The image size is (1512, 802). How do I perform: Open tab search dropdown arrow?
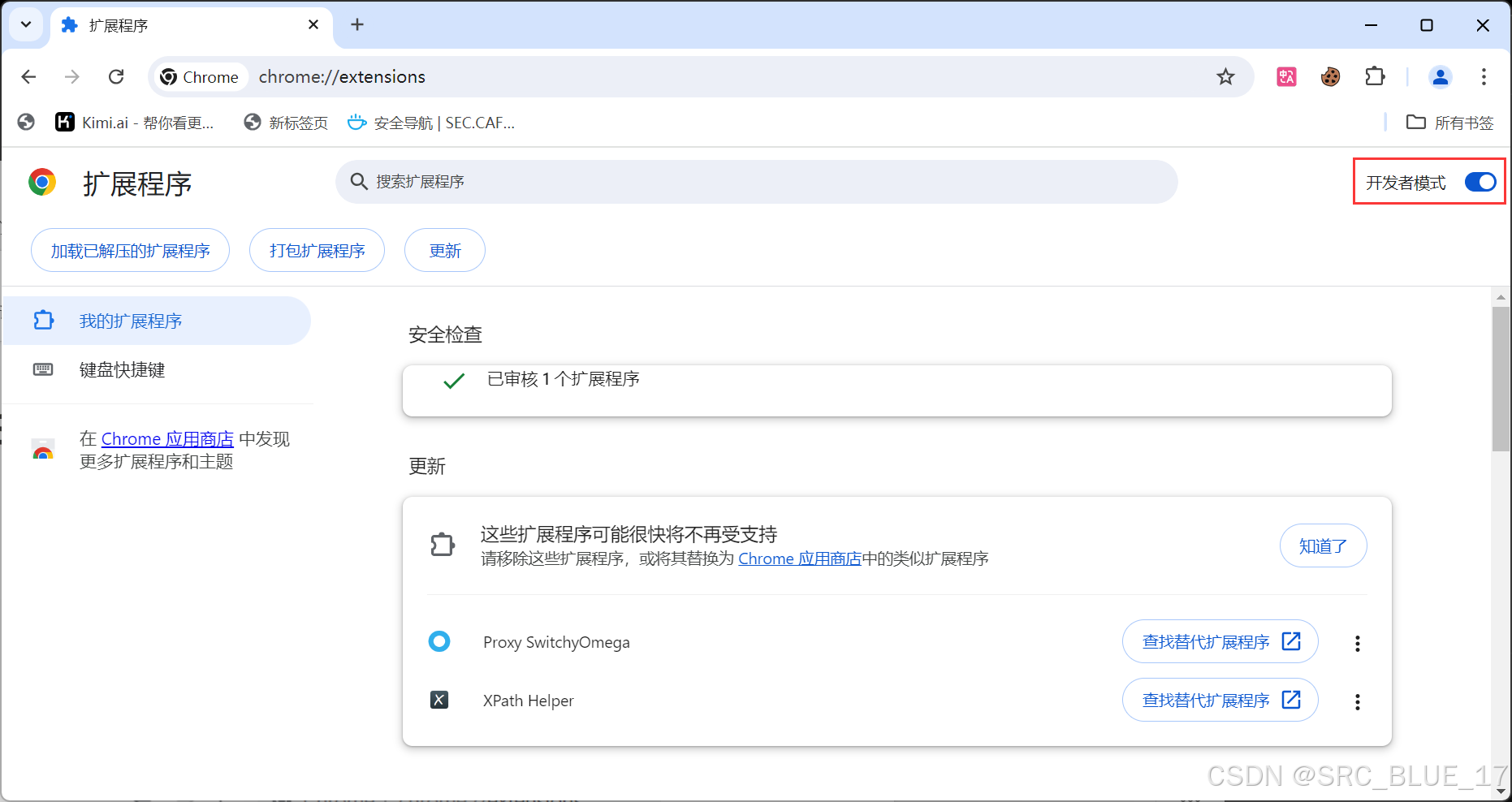26,24
